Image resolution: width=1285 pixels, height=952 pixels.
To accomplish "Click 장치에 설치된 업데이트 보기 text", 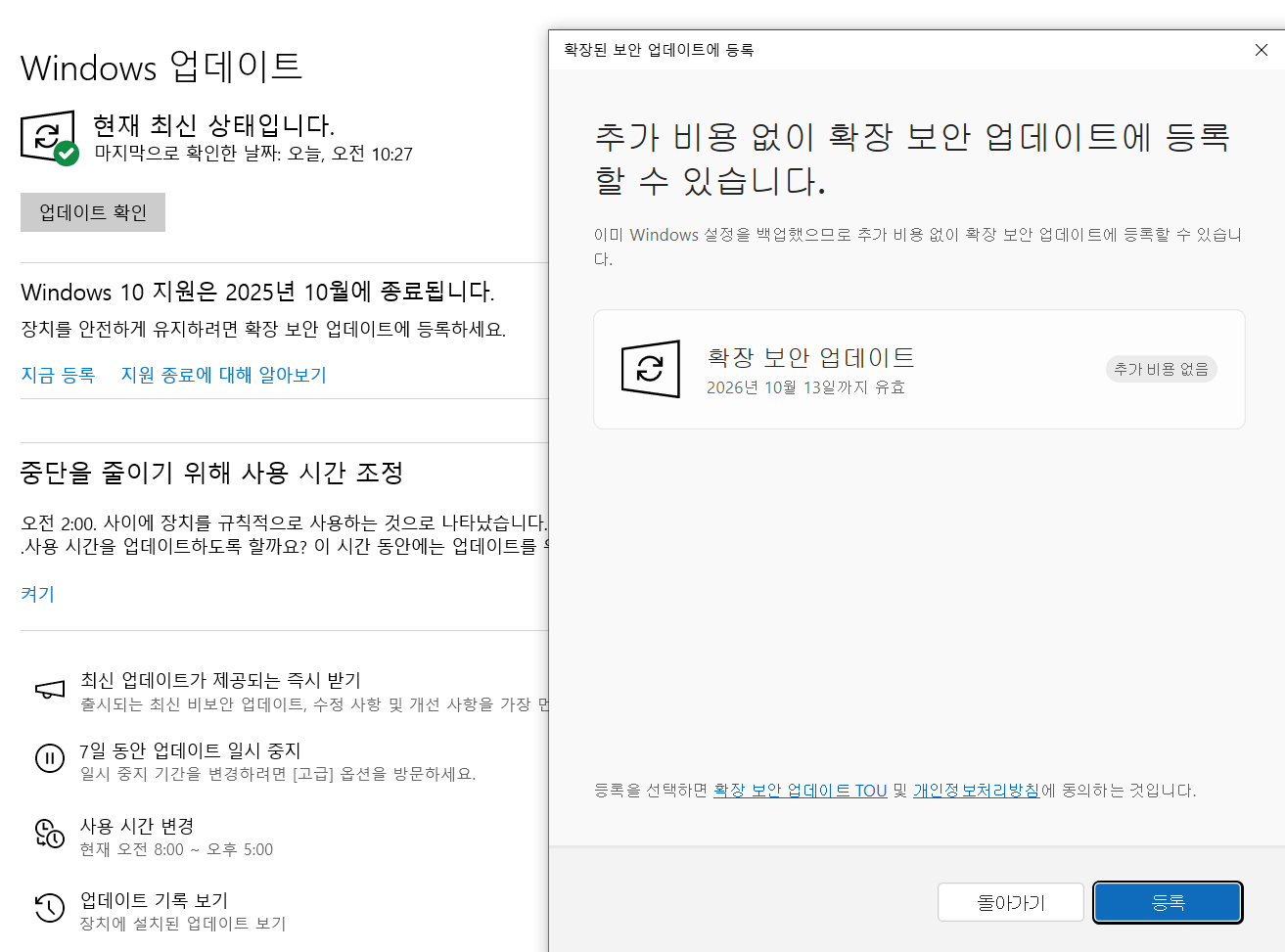I will point(183,924).
